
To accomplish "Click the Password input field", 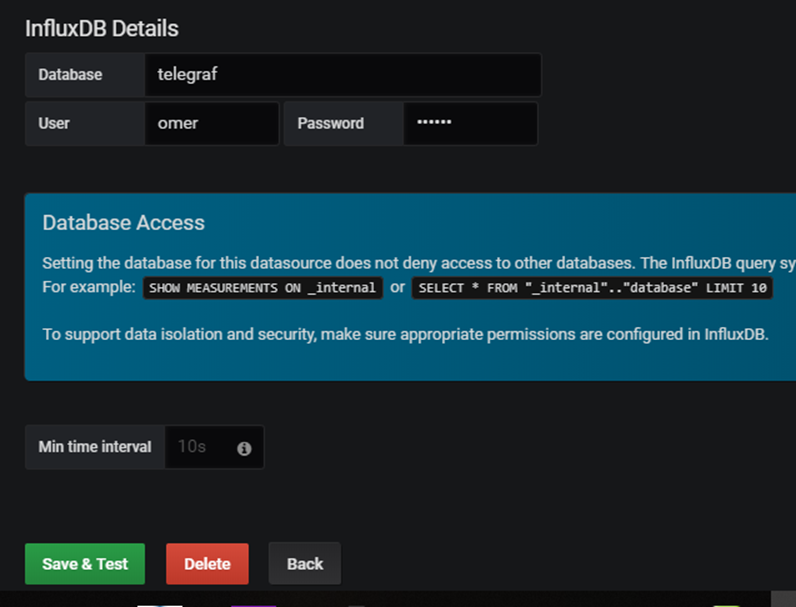I will (471, 123).
